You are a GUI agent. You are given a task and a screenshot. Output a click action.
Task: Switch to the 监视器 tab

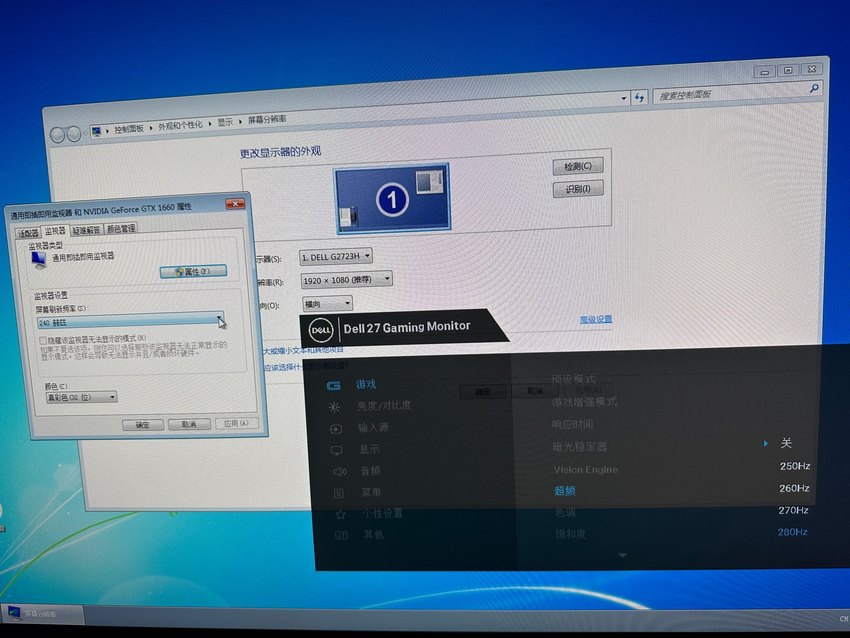pos(55,231)
